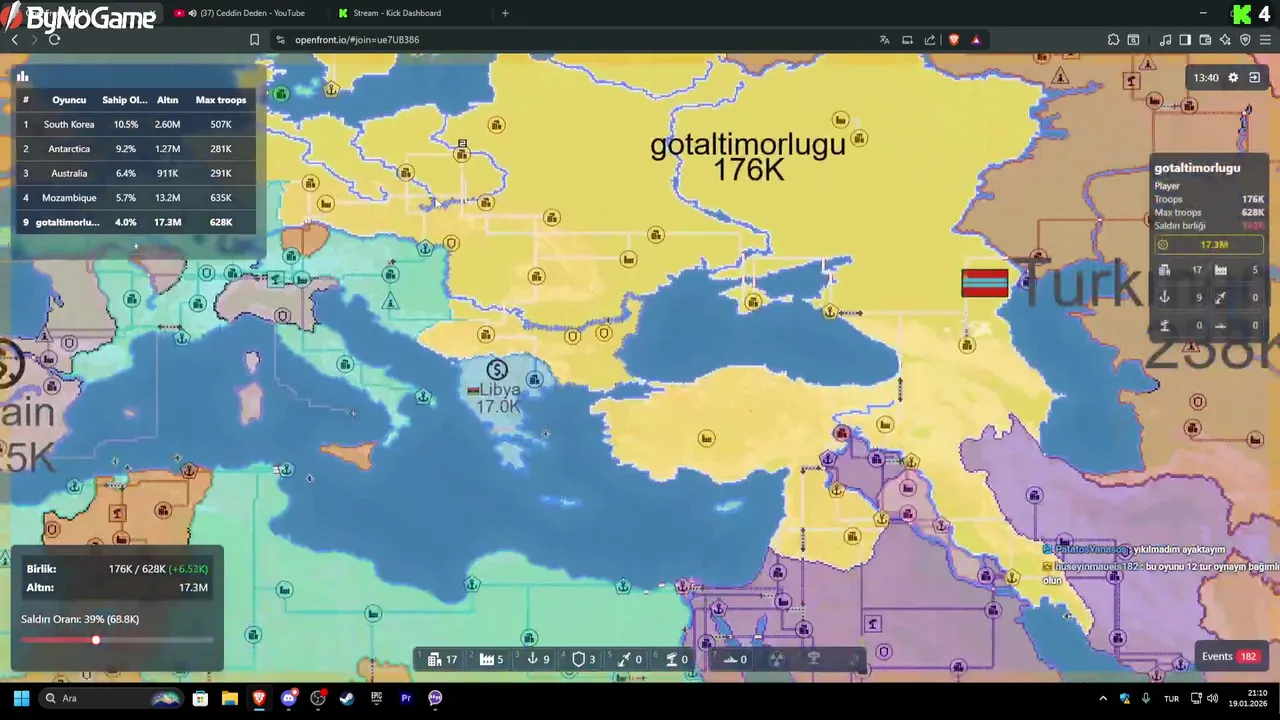This screenshot has width=1280, height=720.
Task: Select Mozambique row in leaderboard
Action: click(135, 198)
